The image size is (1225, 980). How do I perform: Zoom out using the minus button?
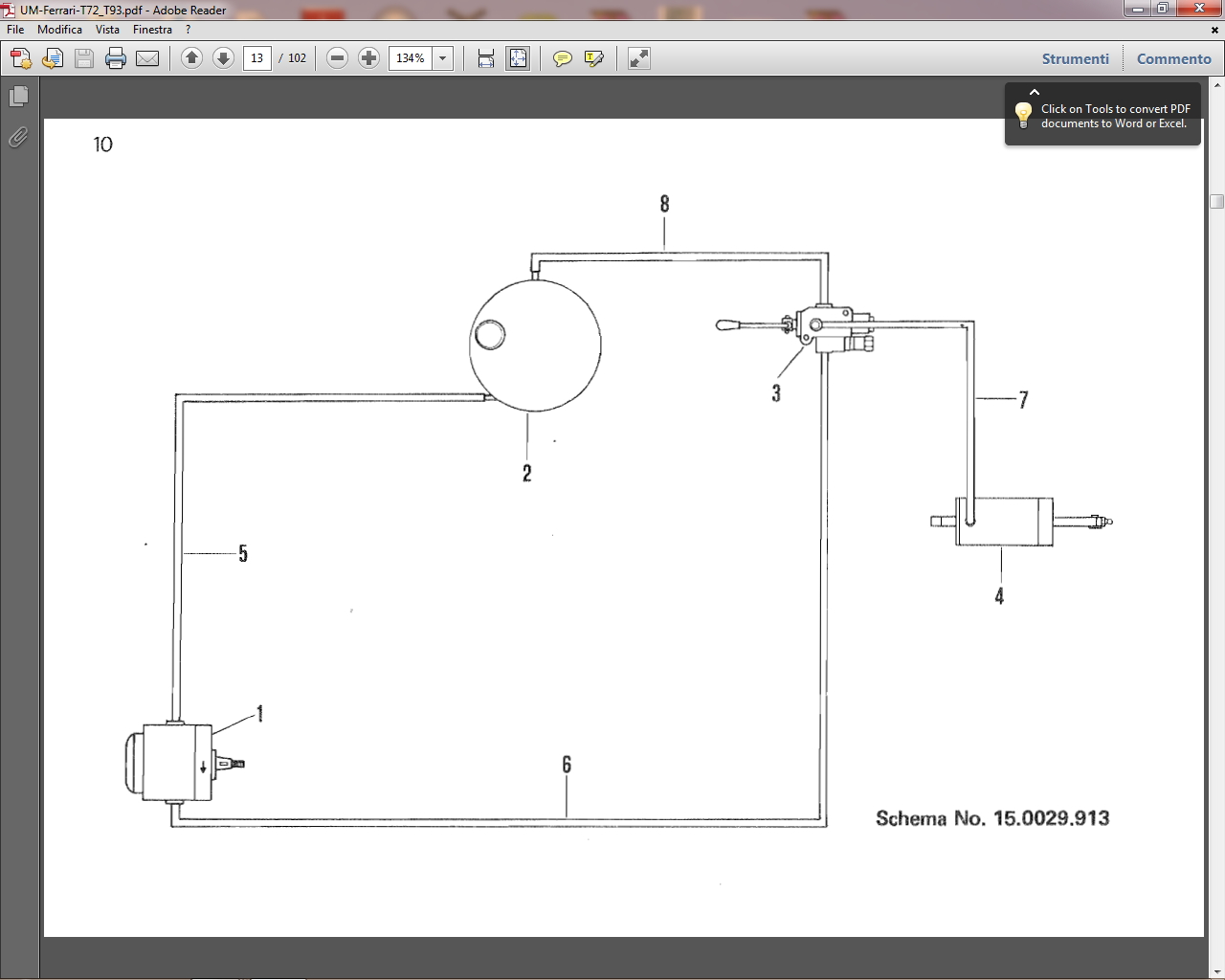point(337,58)
